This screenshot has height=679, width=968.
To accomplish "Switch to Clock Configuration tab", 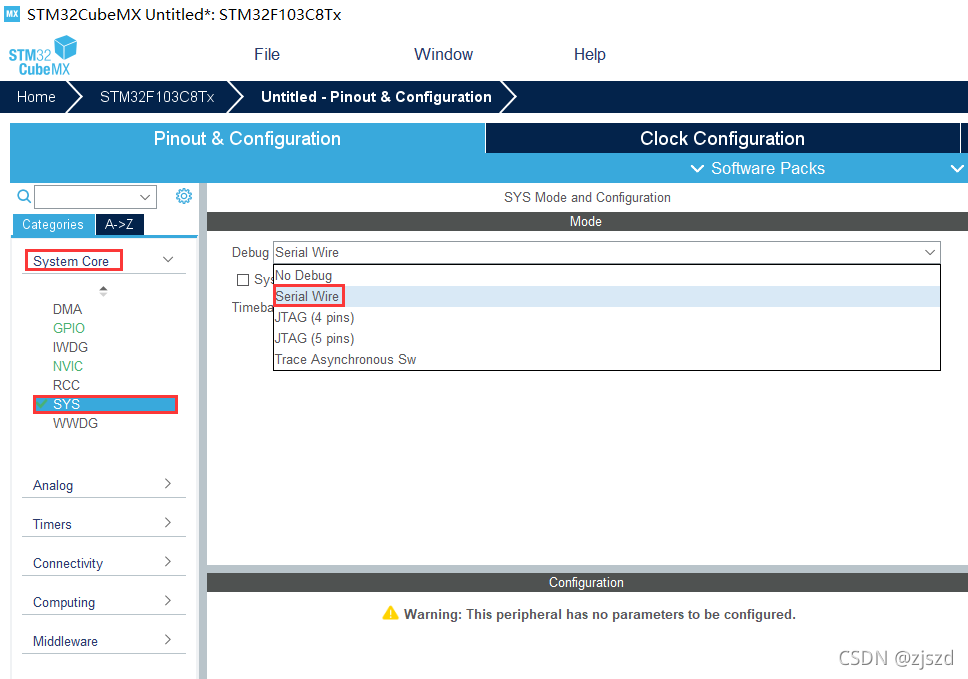I will pyautogui.click(x=722, y=138).
